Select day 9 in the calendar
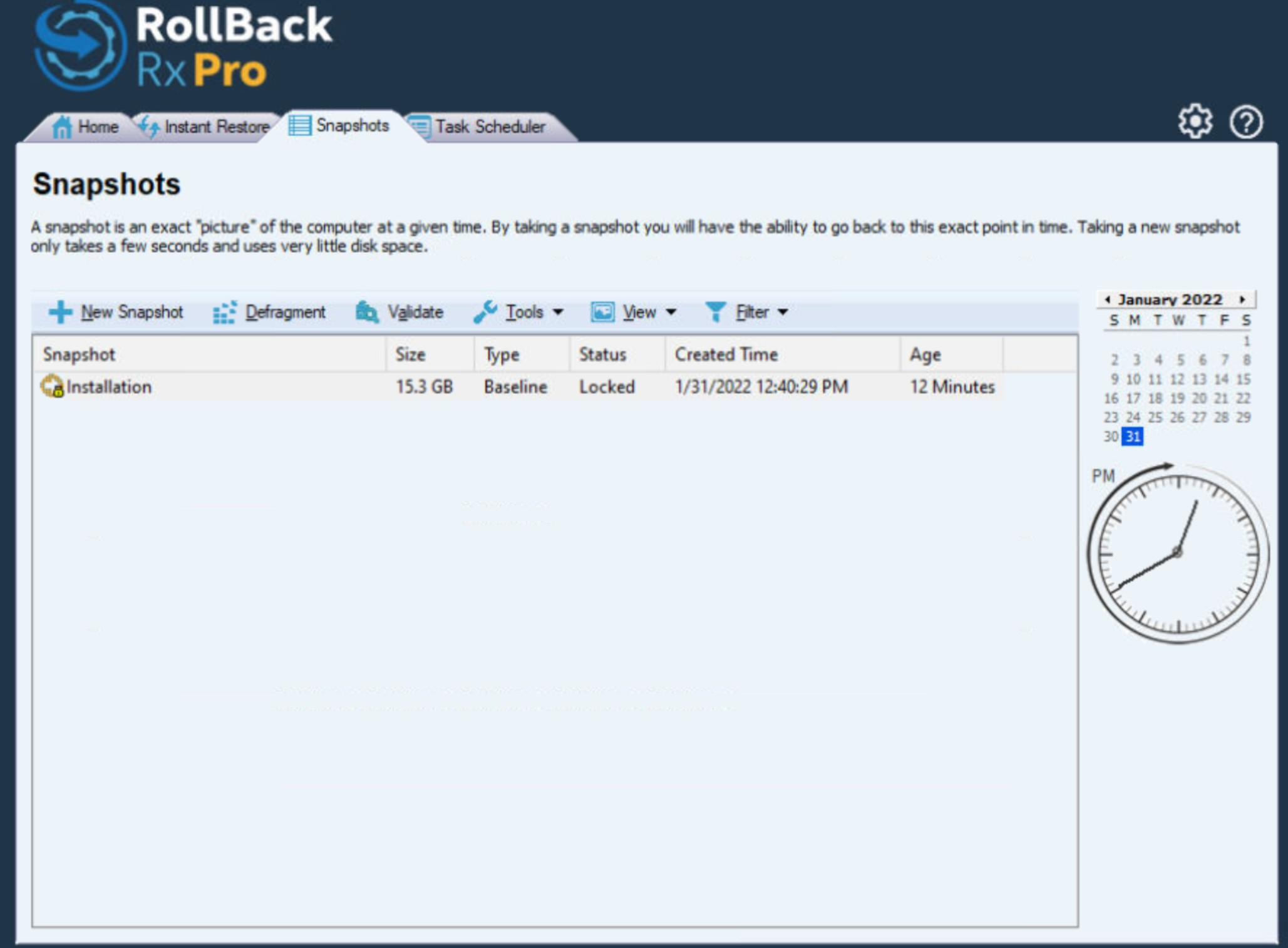Viewport: 1288px width, 948px height. 1114,379
